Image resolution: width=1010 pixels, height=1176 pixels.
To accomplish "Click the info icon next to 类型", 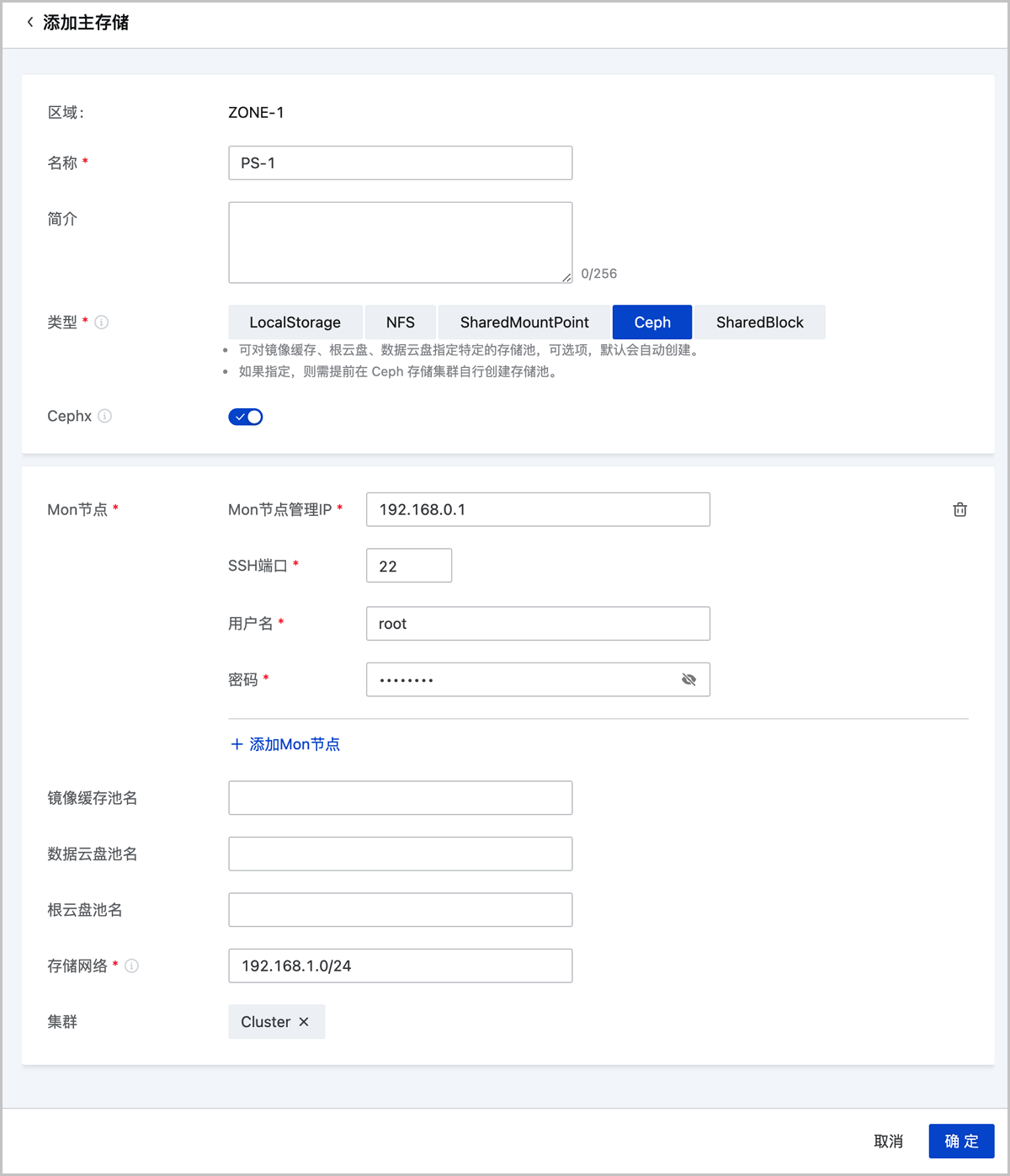I will pos(102,322).
